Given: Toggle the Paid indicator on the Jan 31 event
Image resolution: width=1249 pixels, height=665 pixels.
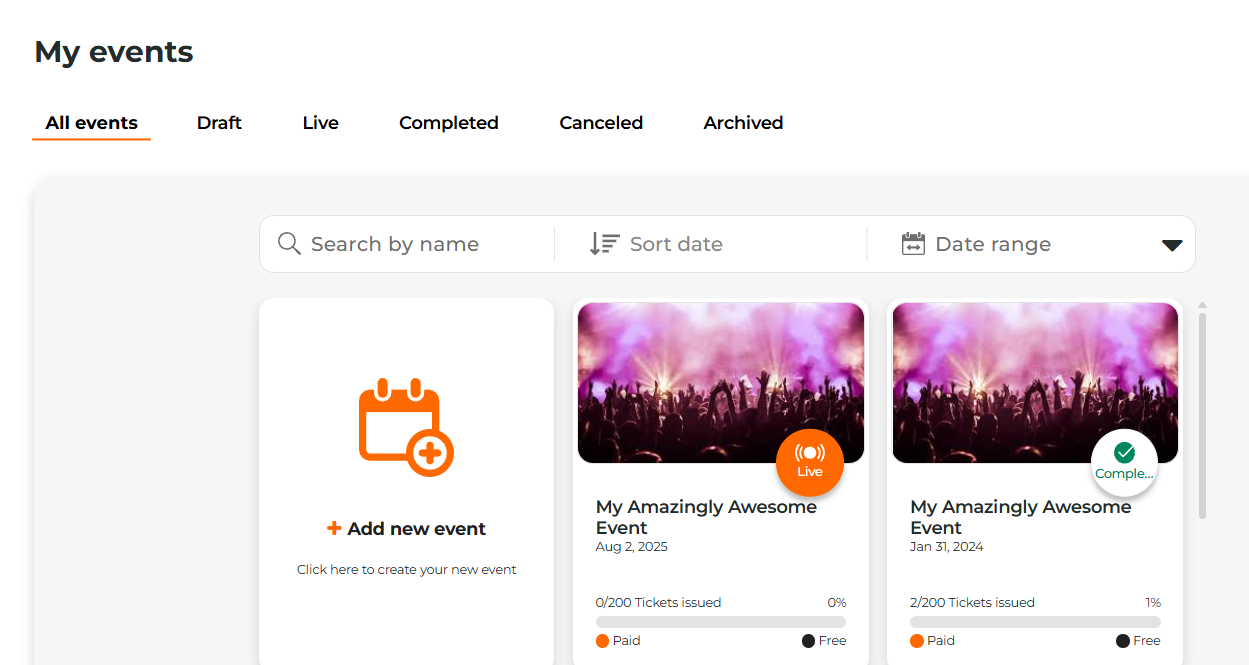Looking at the screenshot, I should click(917, 640).
